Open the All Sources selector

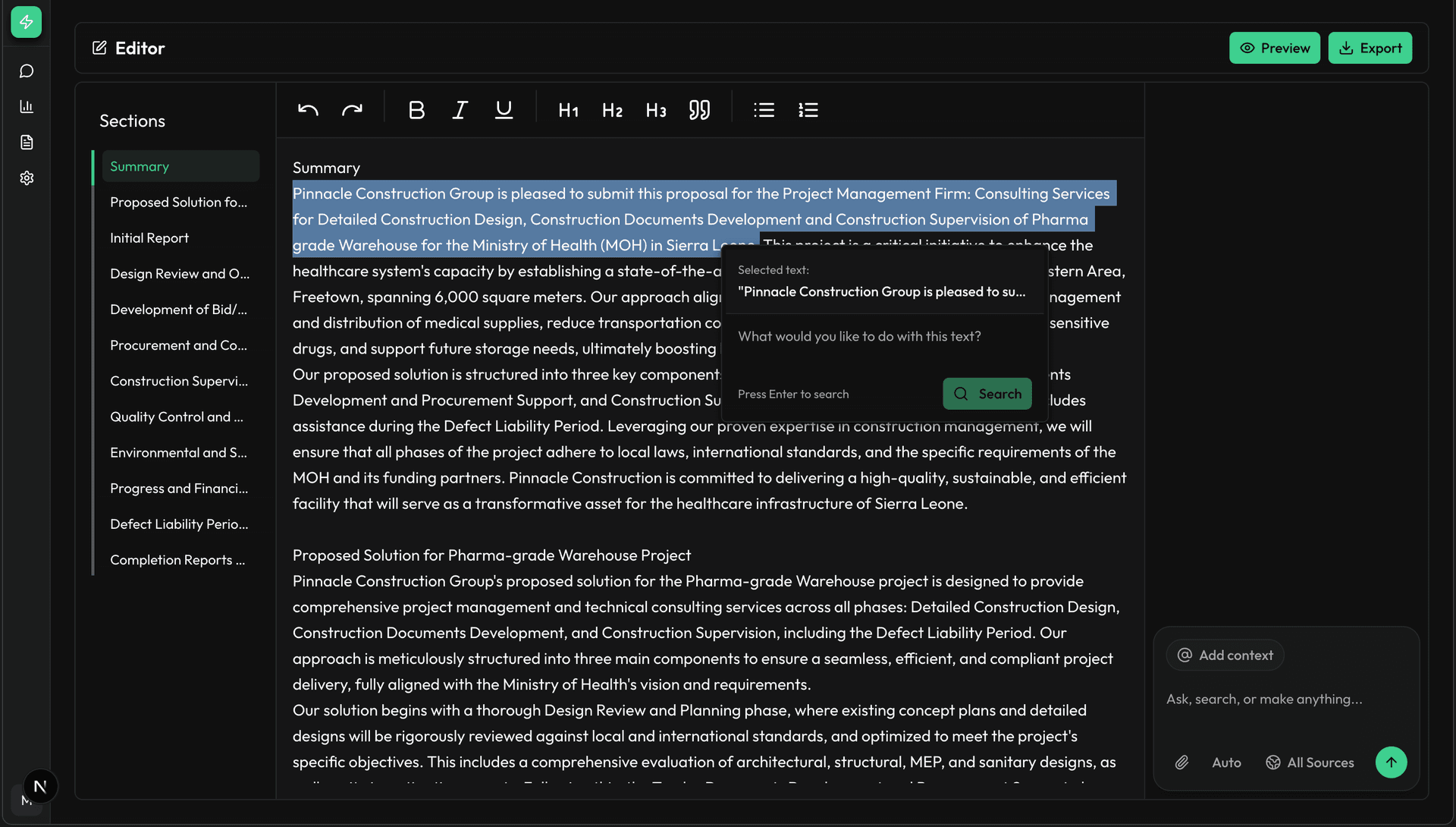pyautogui.click(x=1310, y=763)
